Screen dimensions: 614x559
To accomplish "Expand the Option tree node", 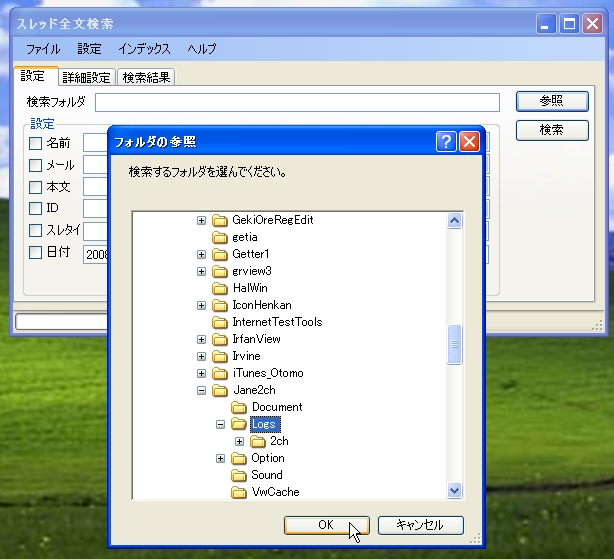I will pos(220,458).
